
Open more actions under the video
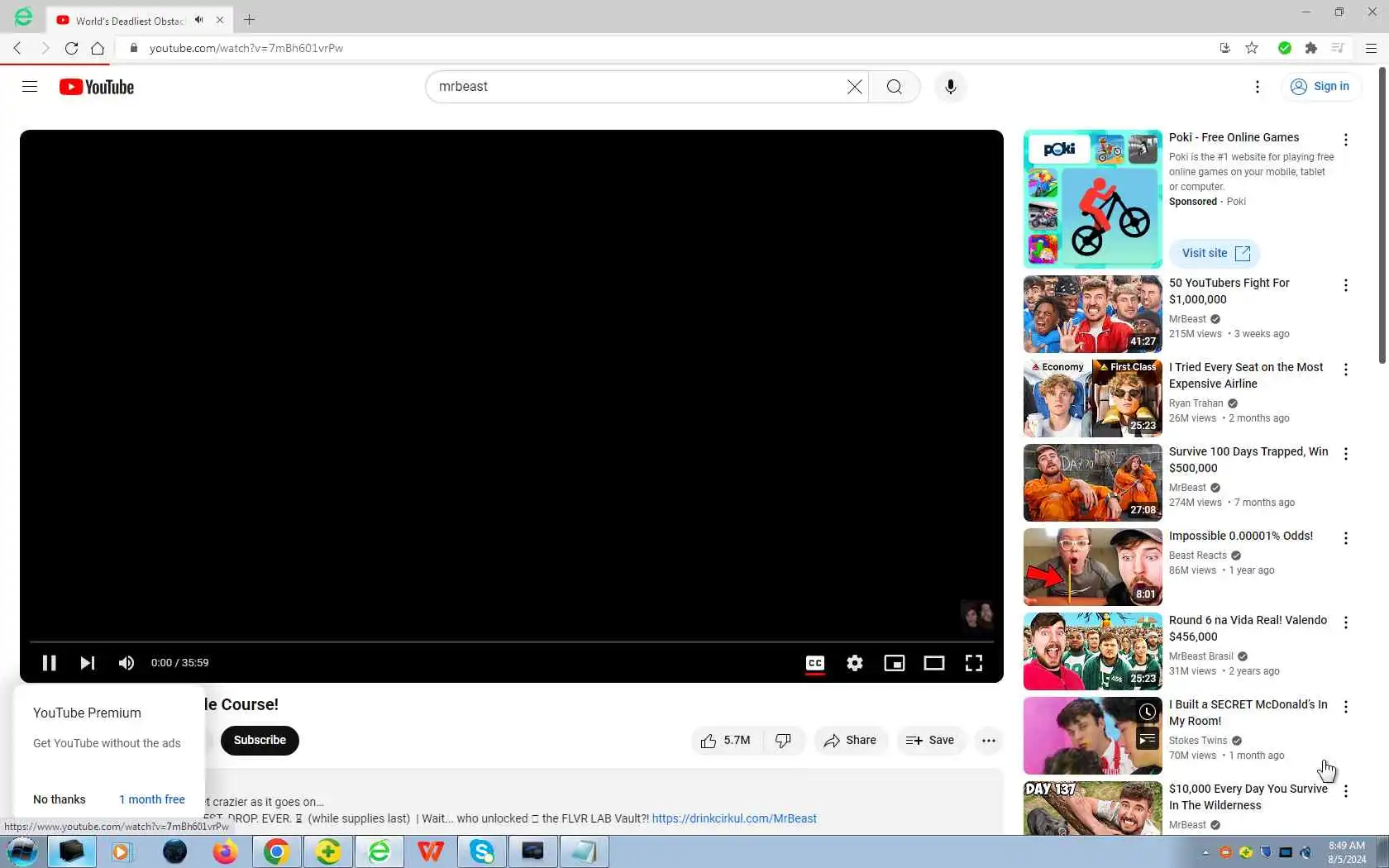(989, 741)
